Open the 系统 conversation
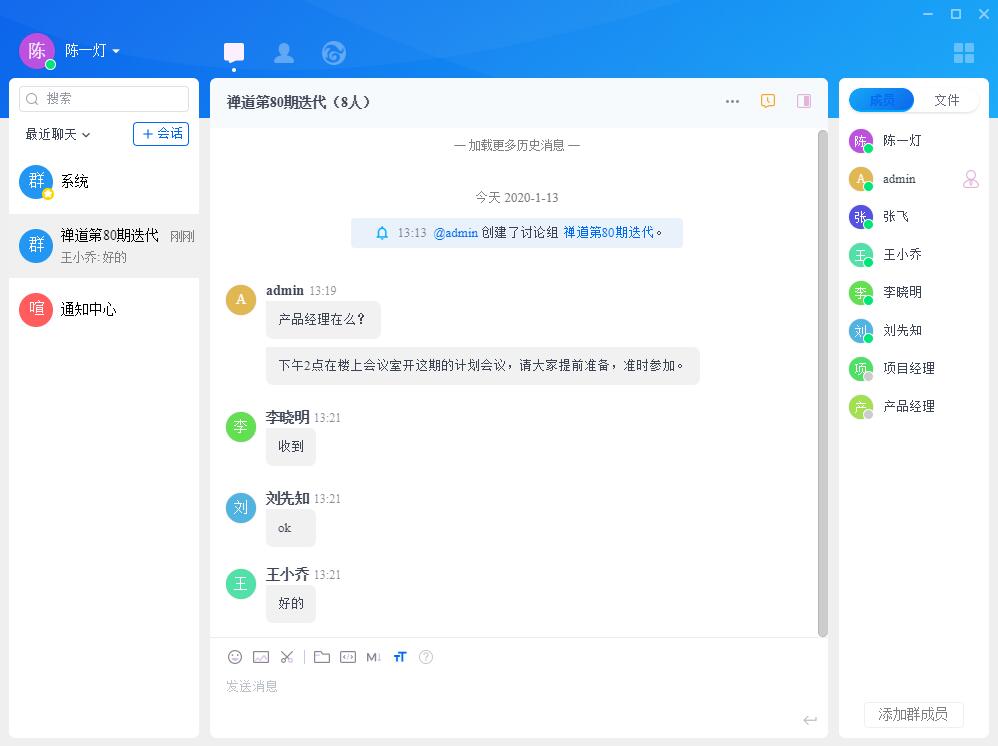 (x=104, y=182)
